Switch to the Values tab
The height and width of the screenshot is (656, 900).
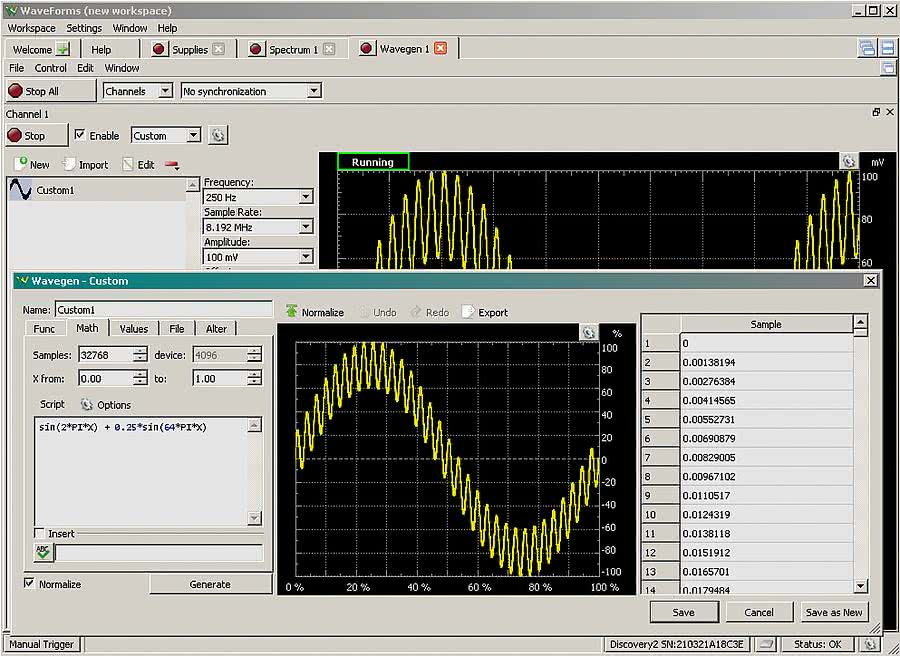click(x=133, y=328)
